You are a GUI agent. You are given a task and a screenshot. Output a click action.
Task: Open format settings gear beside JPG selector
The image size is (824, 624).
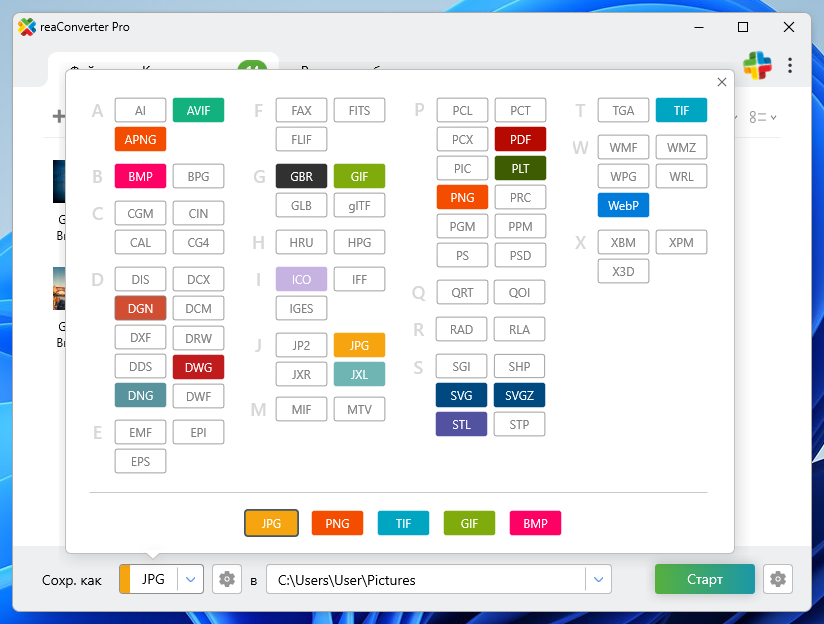pyautogui.click(x=227, y=580)
